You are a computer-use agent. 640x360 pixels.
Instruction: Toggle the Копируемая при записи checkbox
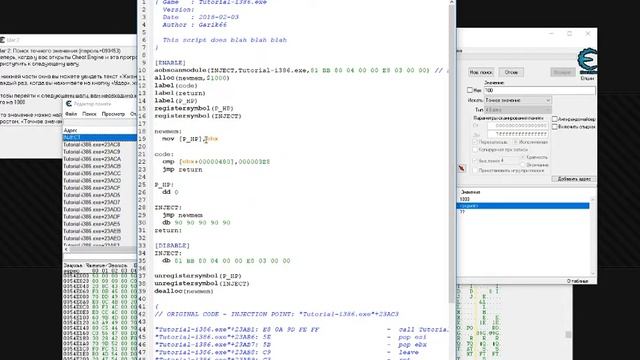click(475, 150)
